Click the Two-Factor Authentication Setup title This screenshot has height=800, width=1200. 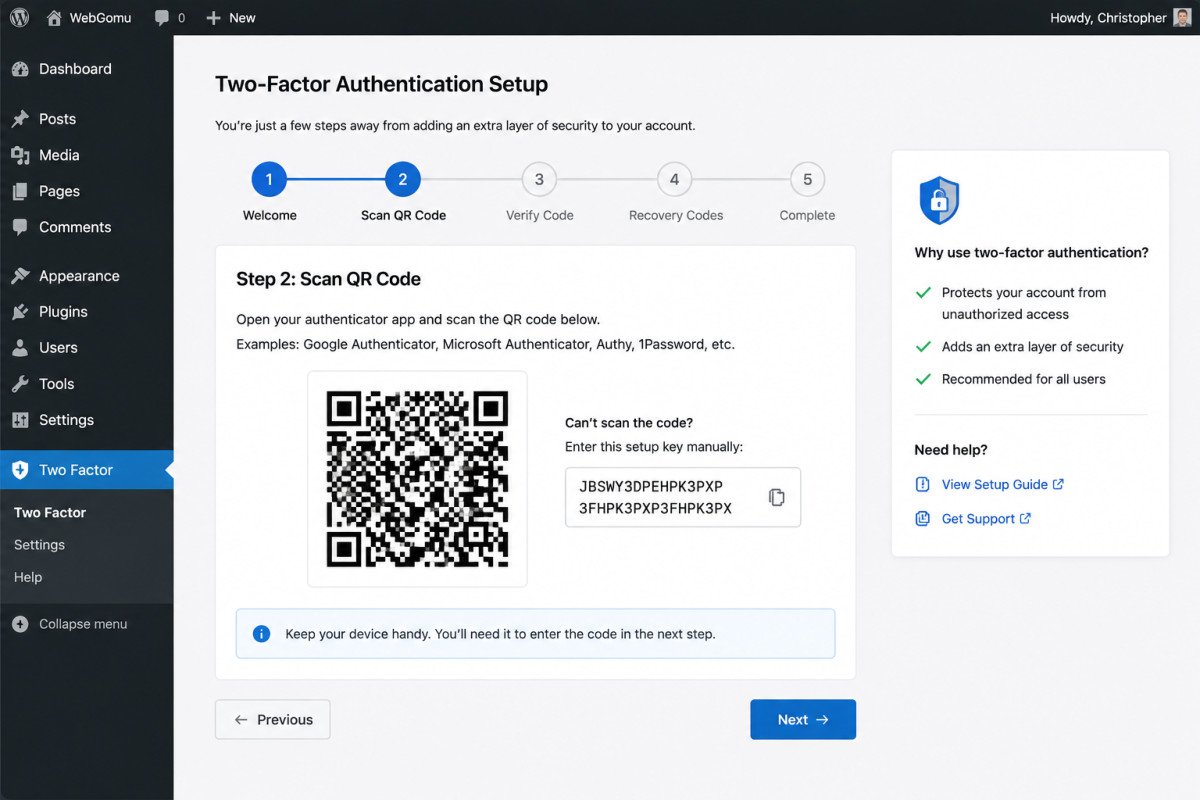[381, 84]
